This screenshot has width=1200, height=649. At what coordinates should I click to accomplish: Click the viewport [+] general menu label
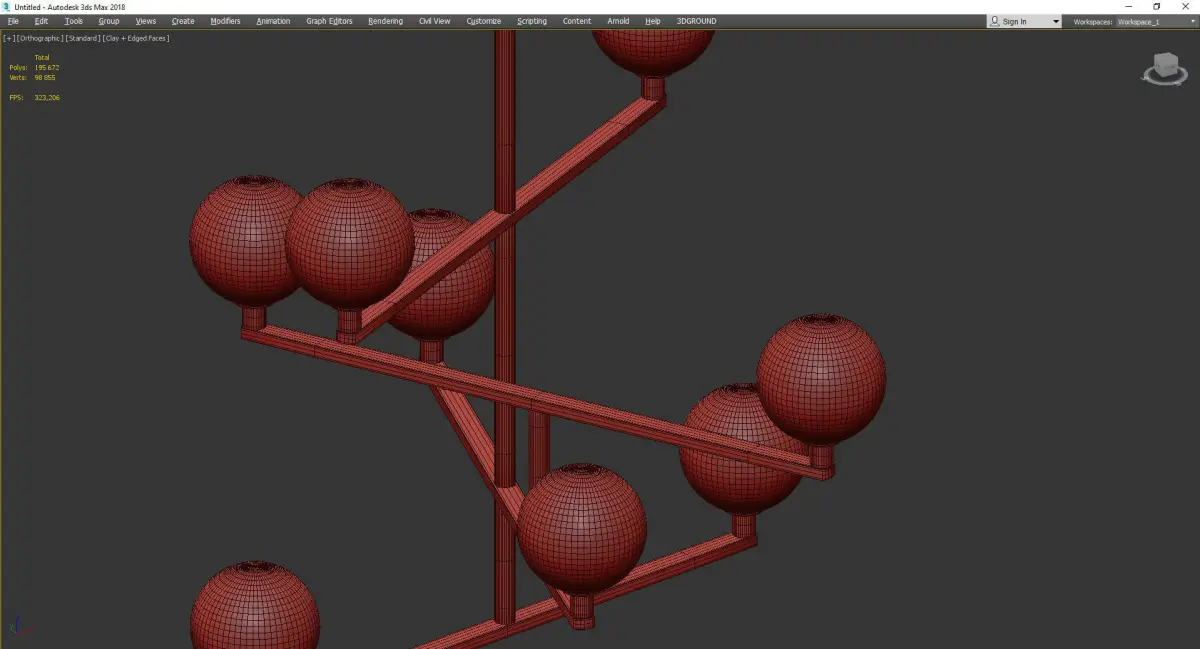click(x=9, y=38)
